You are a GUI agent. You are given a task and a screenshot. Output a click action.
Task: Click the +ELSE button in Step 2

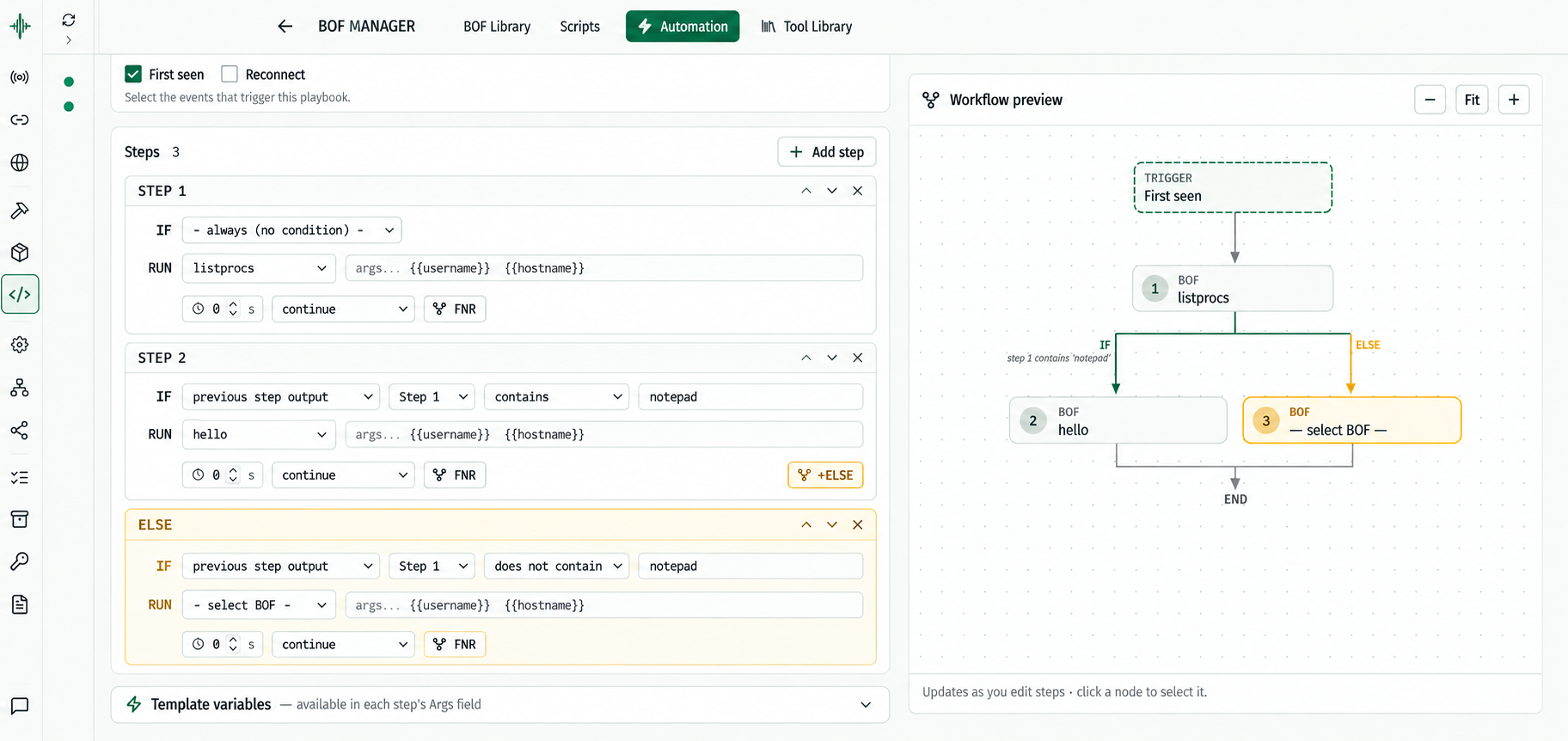[x=825, y=475]
